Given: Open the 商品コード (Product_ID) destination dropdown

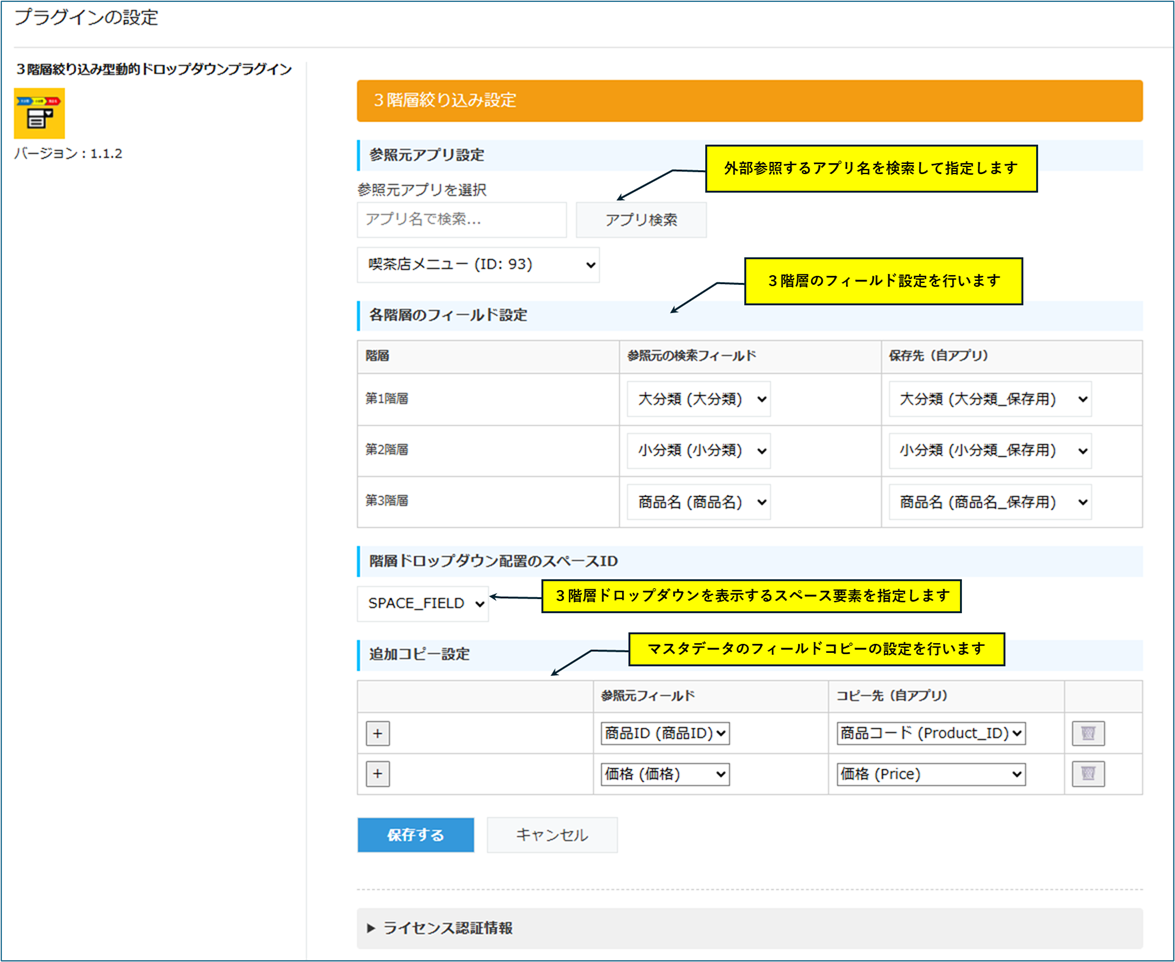Looking at the screenshot, I should tap(931, 733).
